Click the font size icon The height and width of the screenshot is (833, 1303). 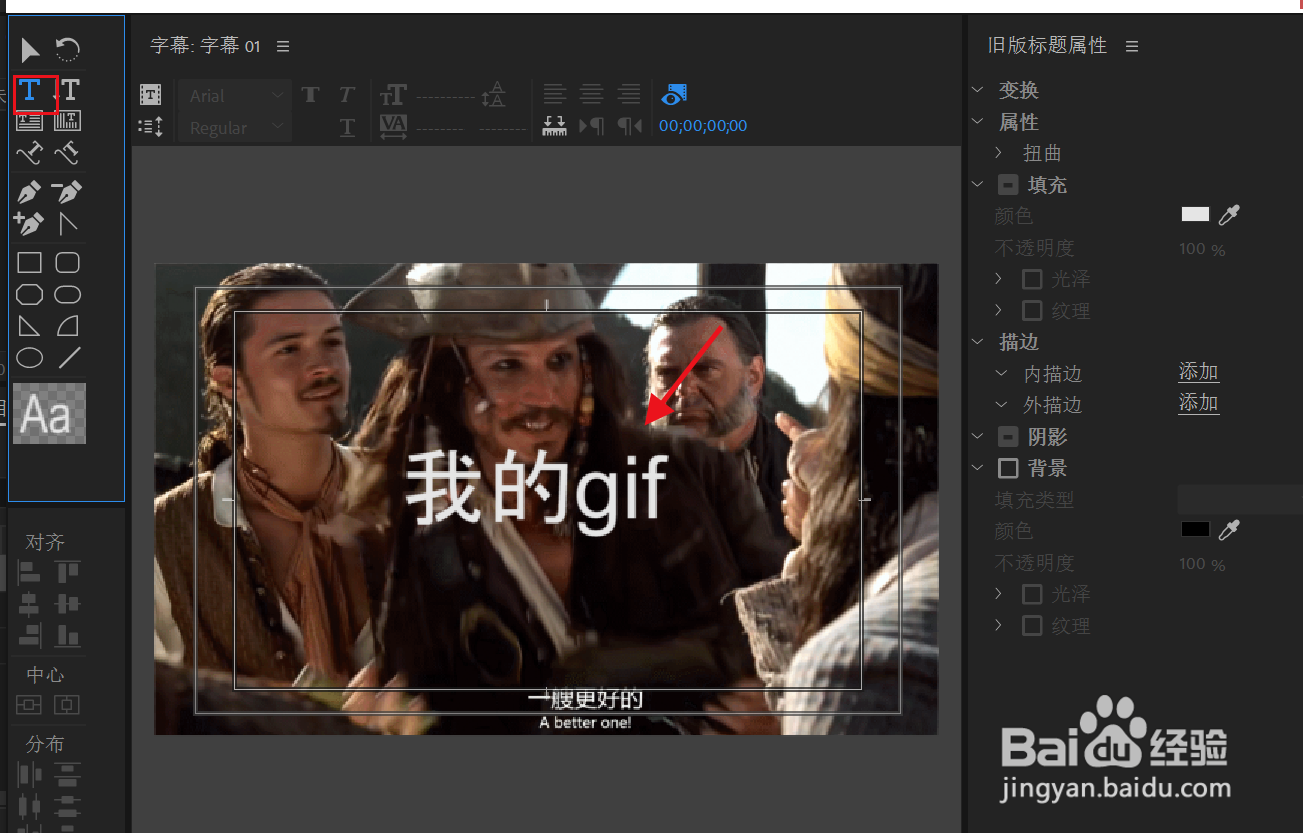pyautogui.click(x=393, y=95)
